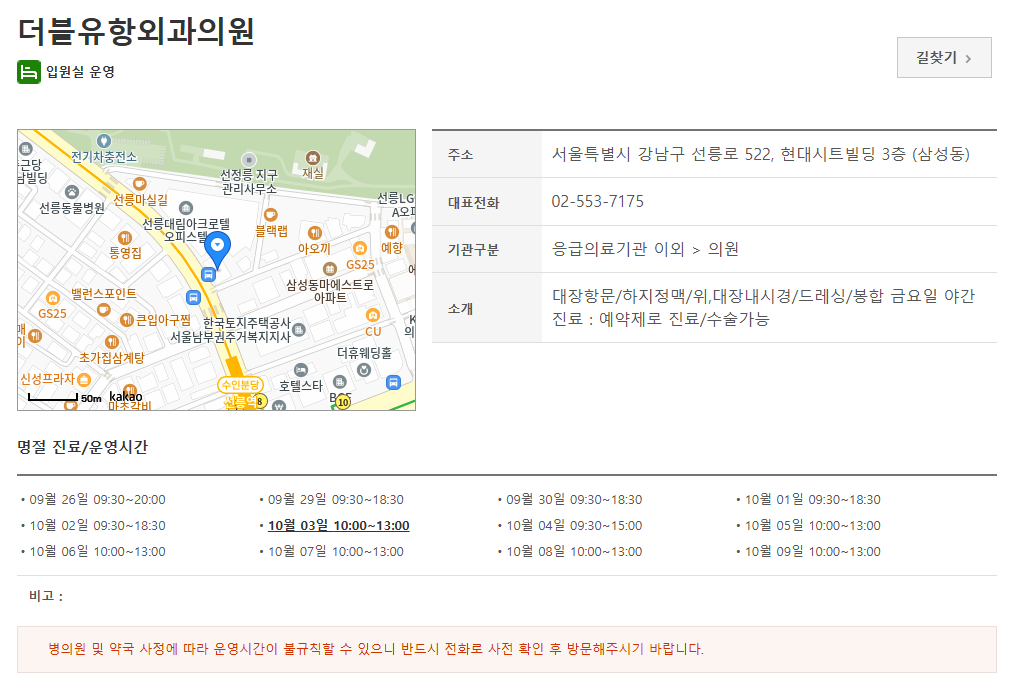Viewport: 1010px width, 688px height.
Task: Click the 한국토지주택공사 building icon
Action: coord(298,330)
